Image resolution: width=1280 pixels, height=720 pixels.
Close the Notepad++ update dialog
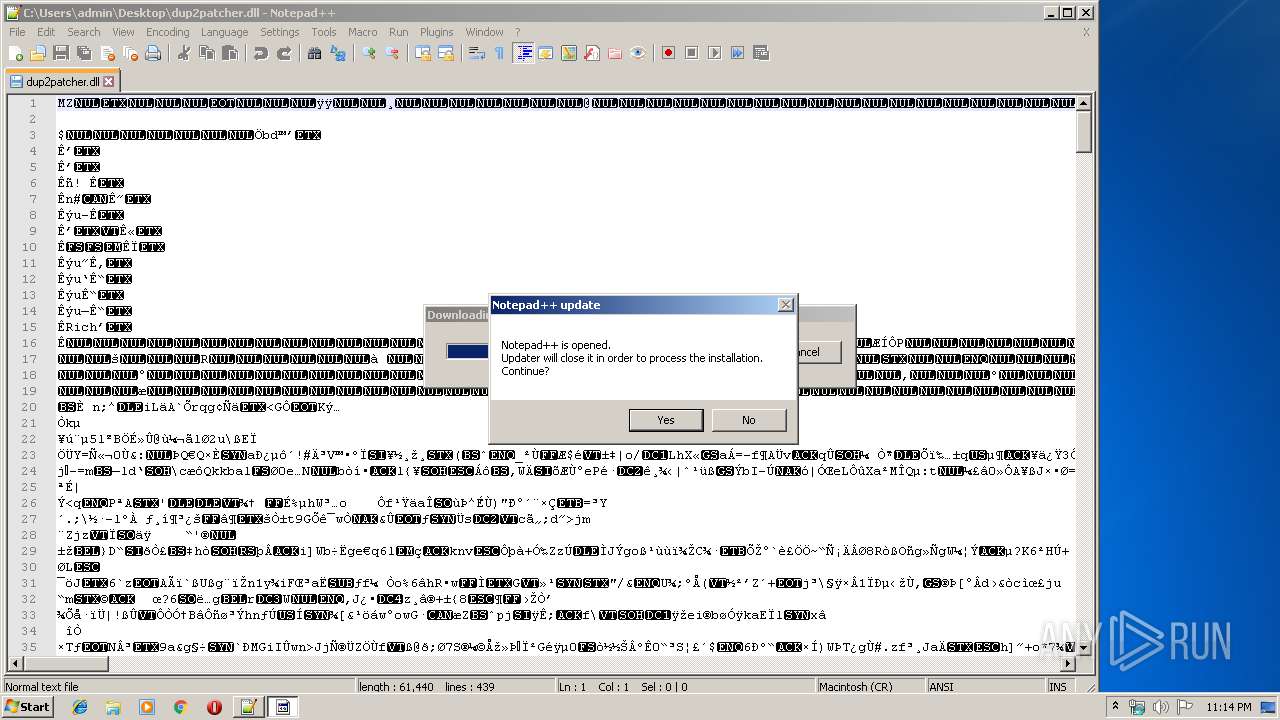coord(786,304)
